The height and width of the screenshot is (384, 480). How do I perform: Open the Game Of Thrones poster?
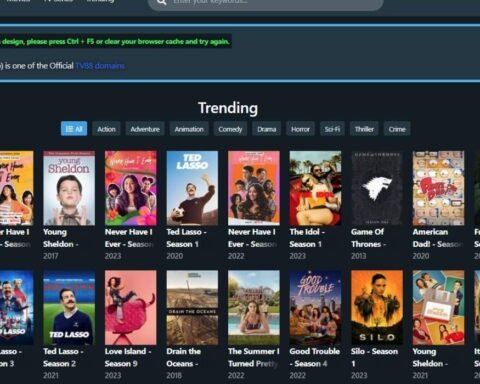[377, 188]
